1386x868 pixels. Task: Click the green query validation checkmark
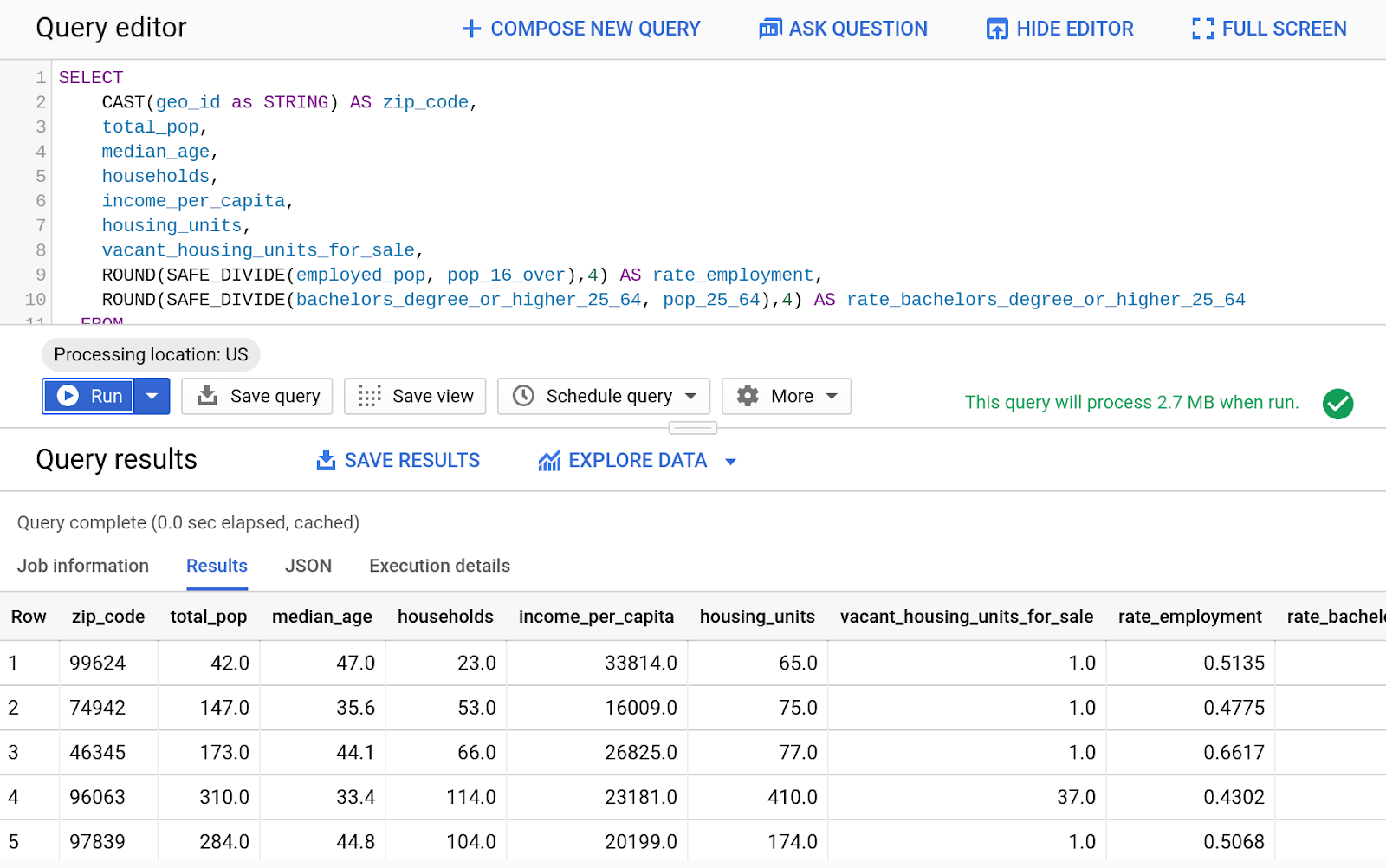point(1337,403)
